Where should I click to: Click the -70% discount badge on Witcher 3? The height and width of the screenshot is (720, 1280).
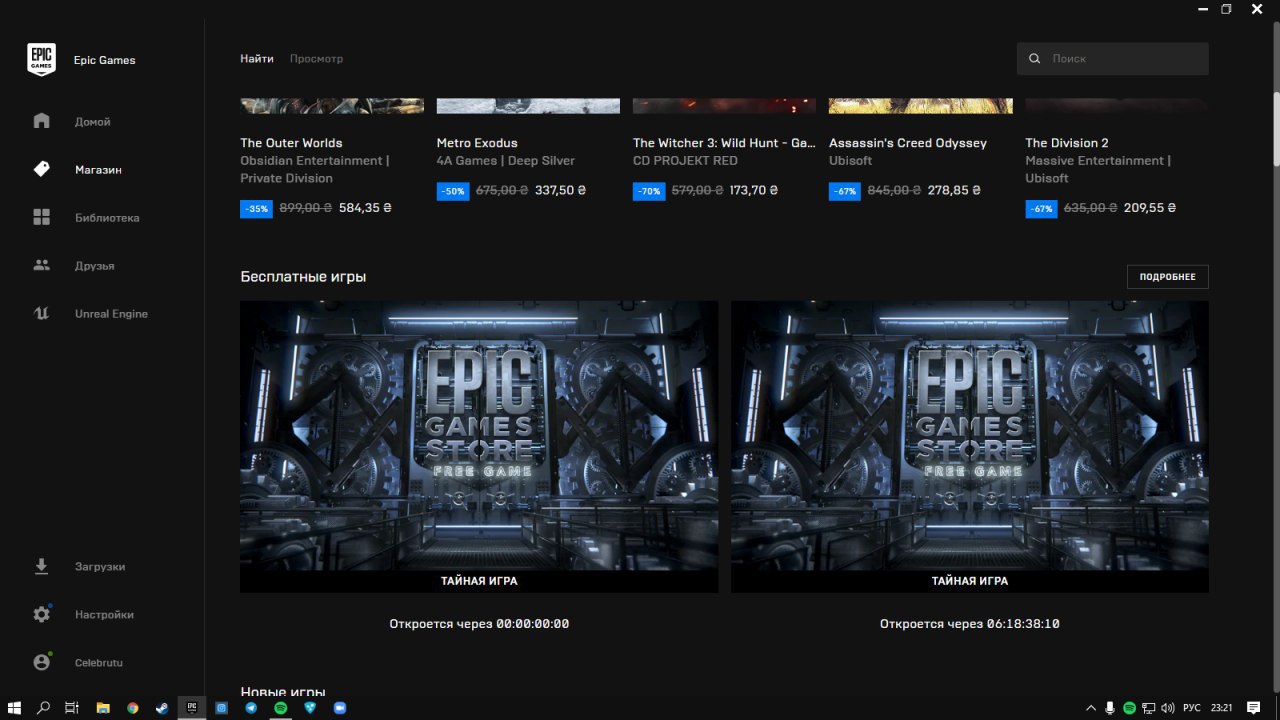pos(649,191)
